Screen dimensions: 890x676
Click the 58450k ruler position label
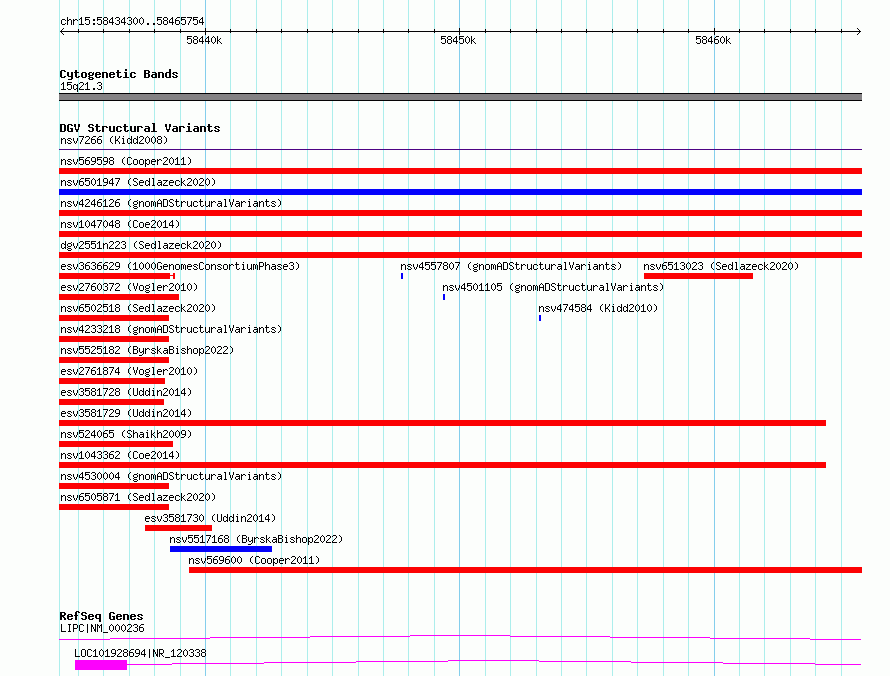pos(458,40)
